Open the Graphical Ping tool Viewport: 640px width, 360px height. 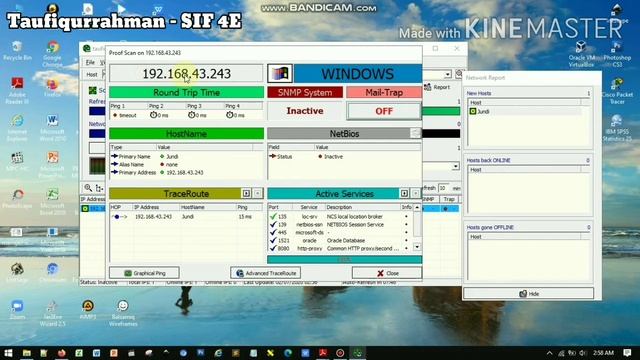144,273
